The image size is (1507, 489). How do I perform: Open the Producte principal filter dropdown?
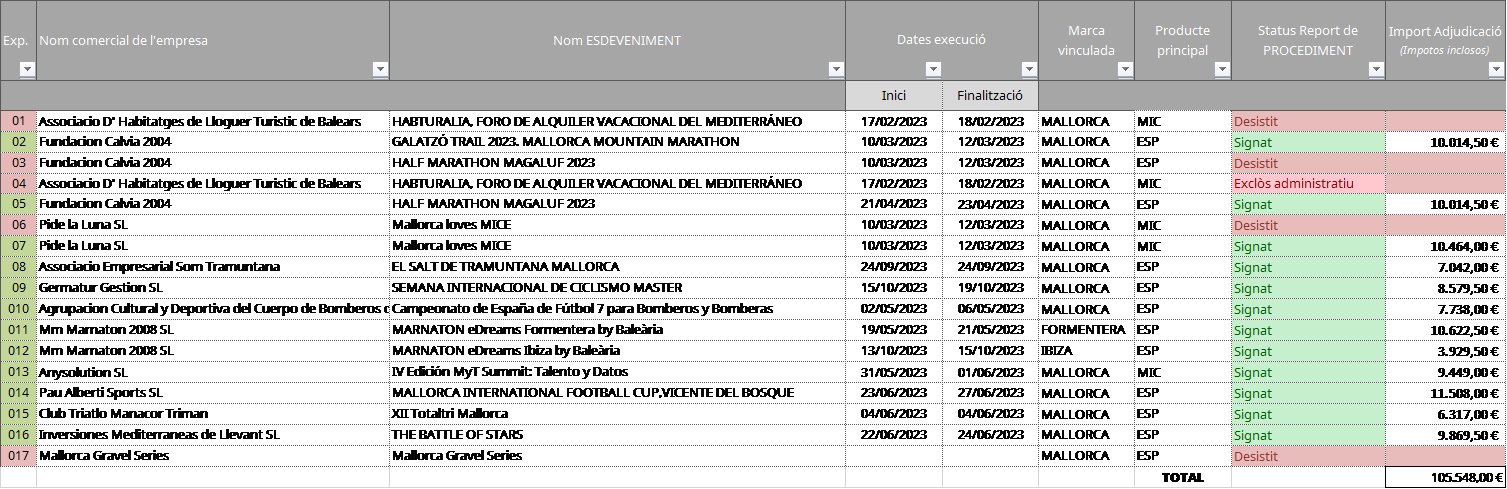pos(1222,69)
